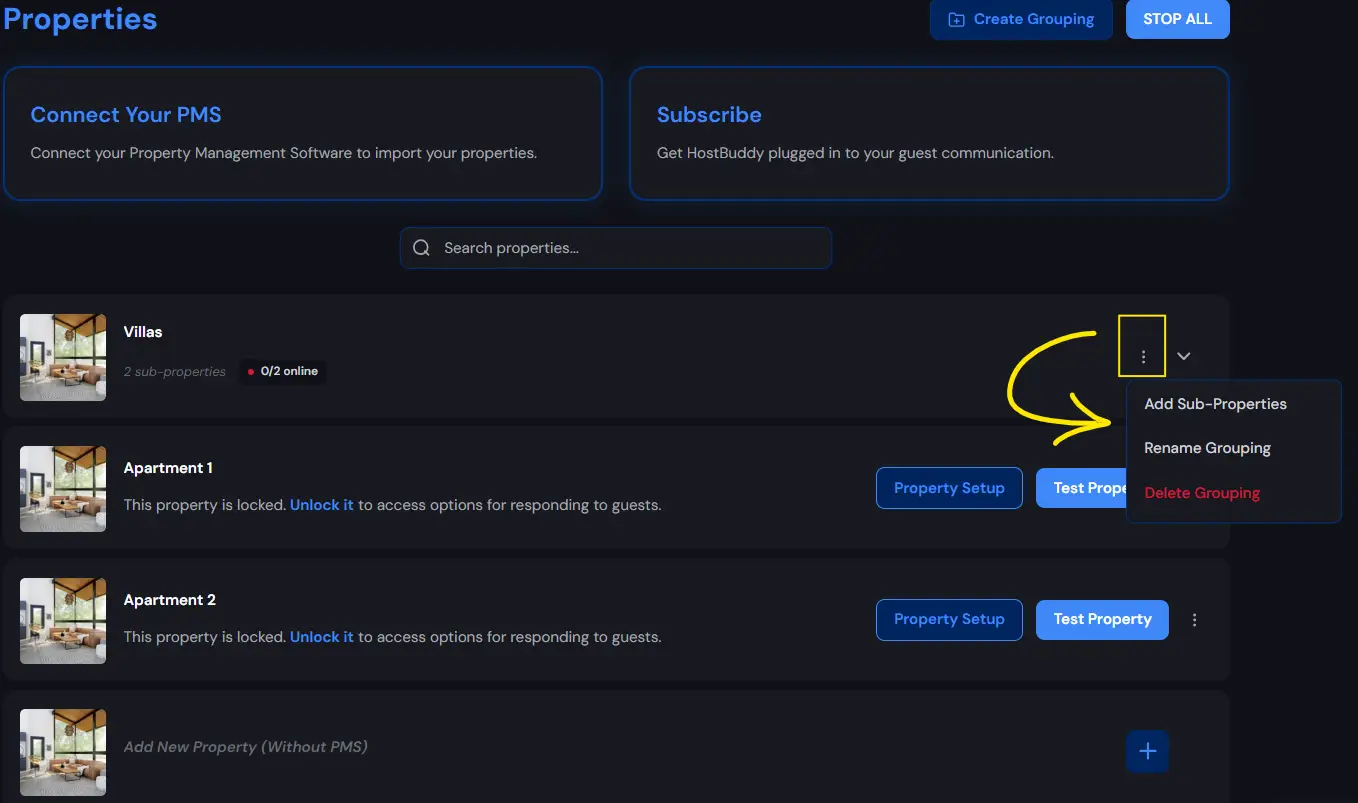1358x803 pixels.
Task: Collapse the Villas sub-properties list
Action: 1184,355
